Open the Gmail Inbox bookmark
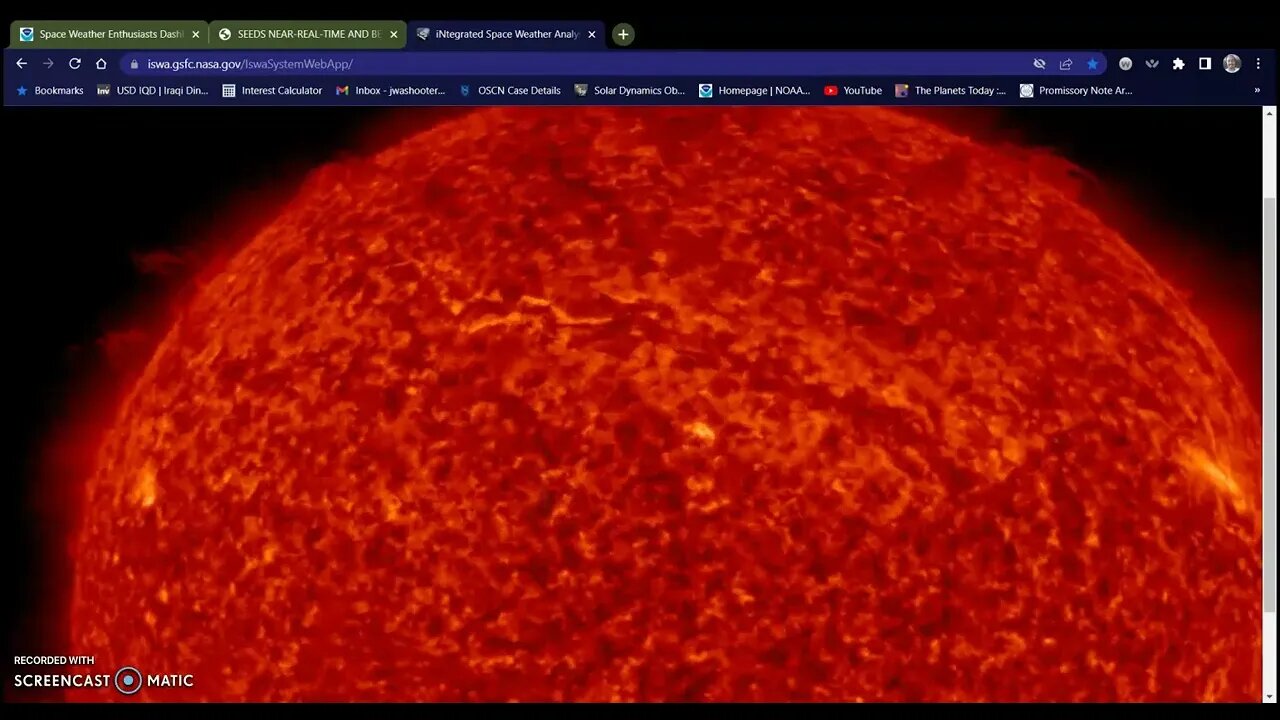 coord(391,90)
